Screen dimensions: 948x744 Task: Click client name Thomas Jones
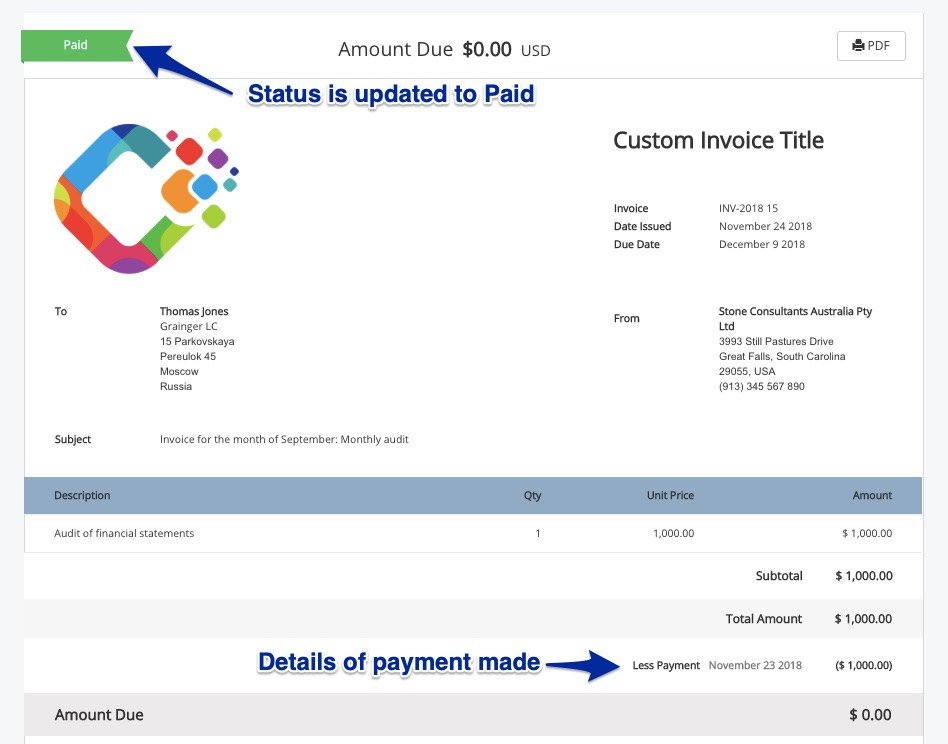[x=194, y=311]
